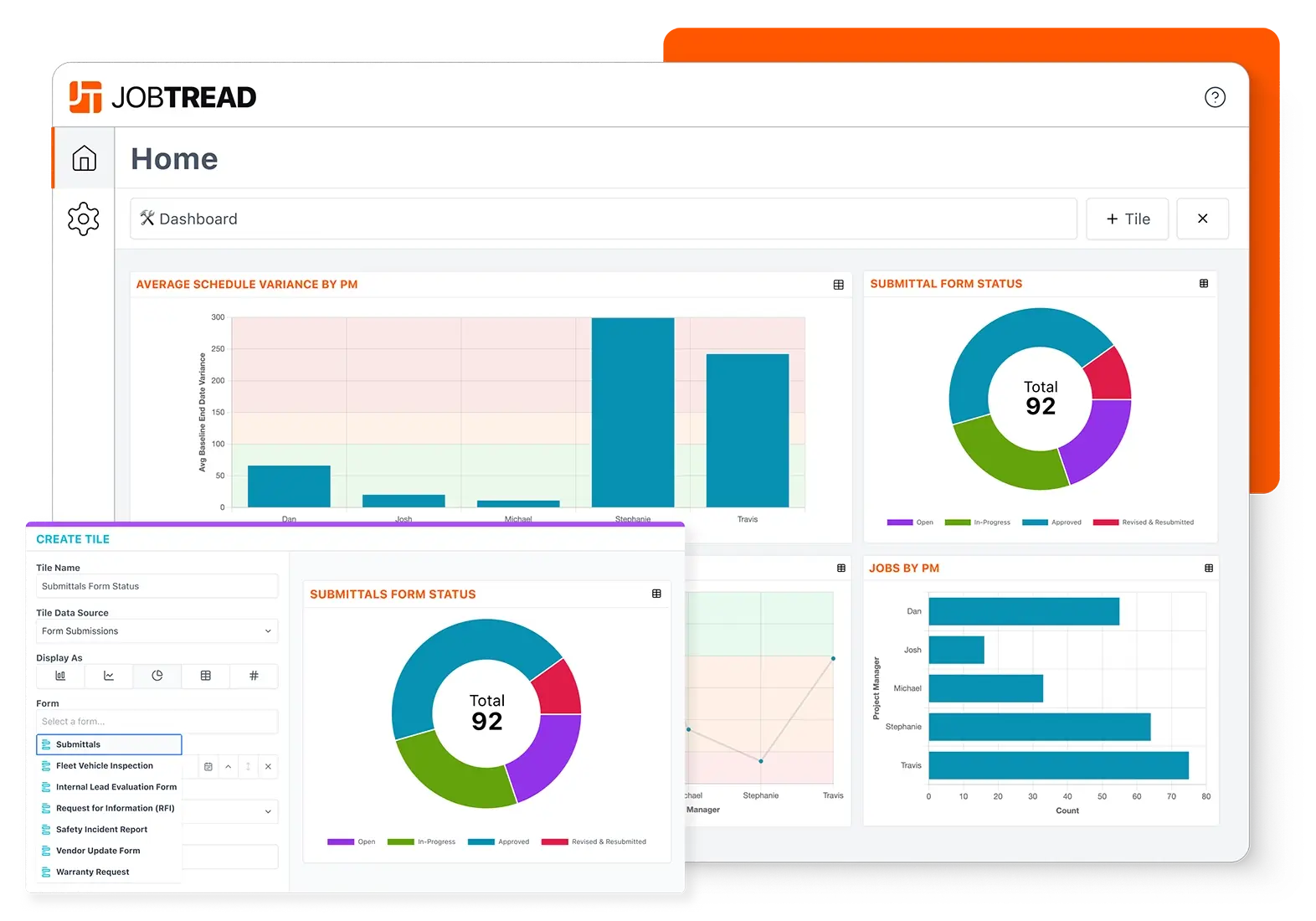Open table view on Average Schedule Variance tile
1316x921 pixels.
pyautogui.click(x=838, y=285)
